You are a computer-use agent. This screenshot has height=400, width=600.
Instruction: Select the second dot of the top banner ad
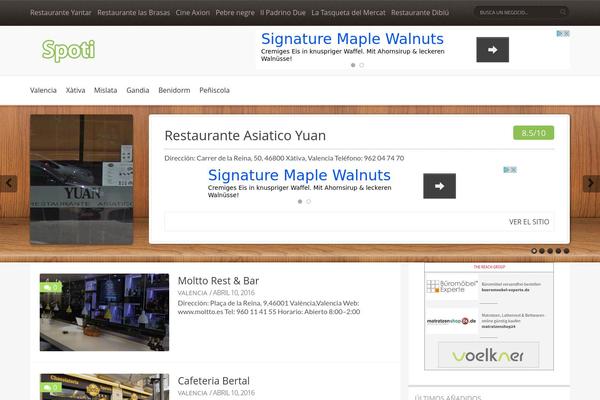coord(362,65)
